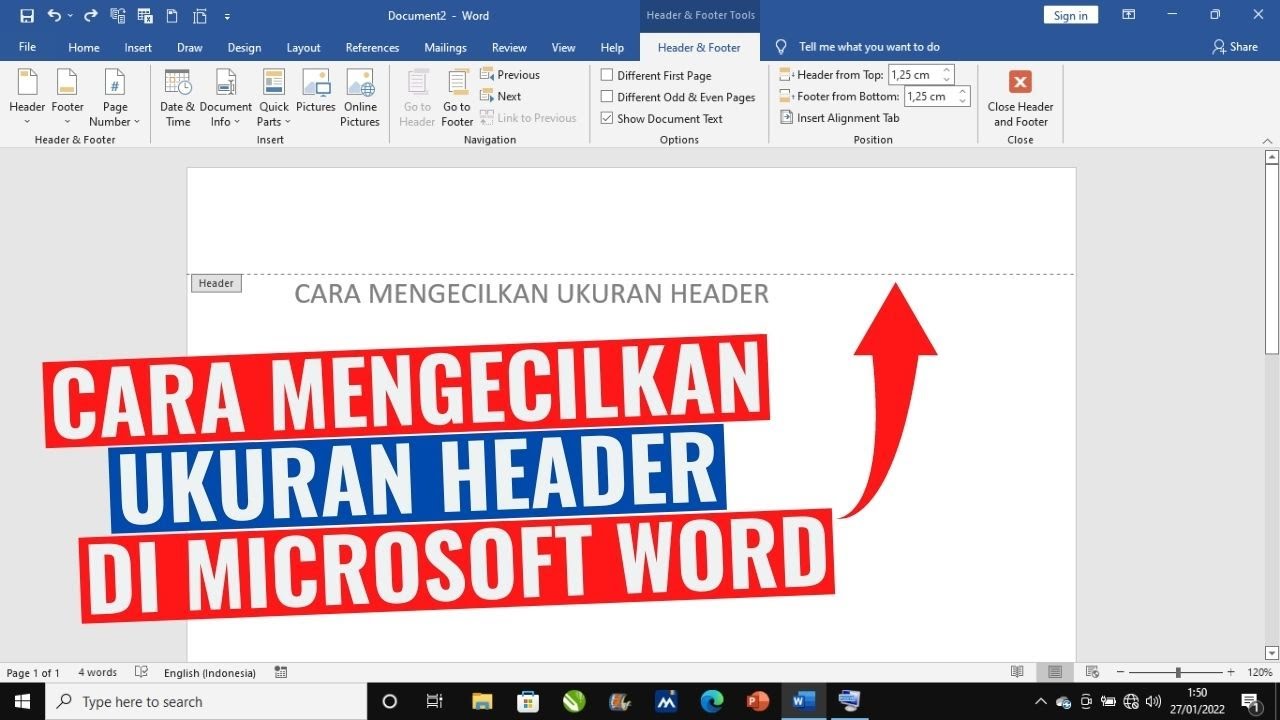Switch to Print Layout view
1280x720 pixels.
pos(1055,673)
